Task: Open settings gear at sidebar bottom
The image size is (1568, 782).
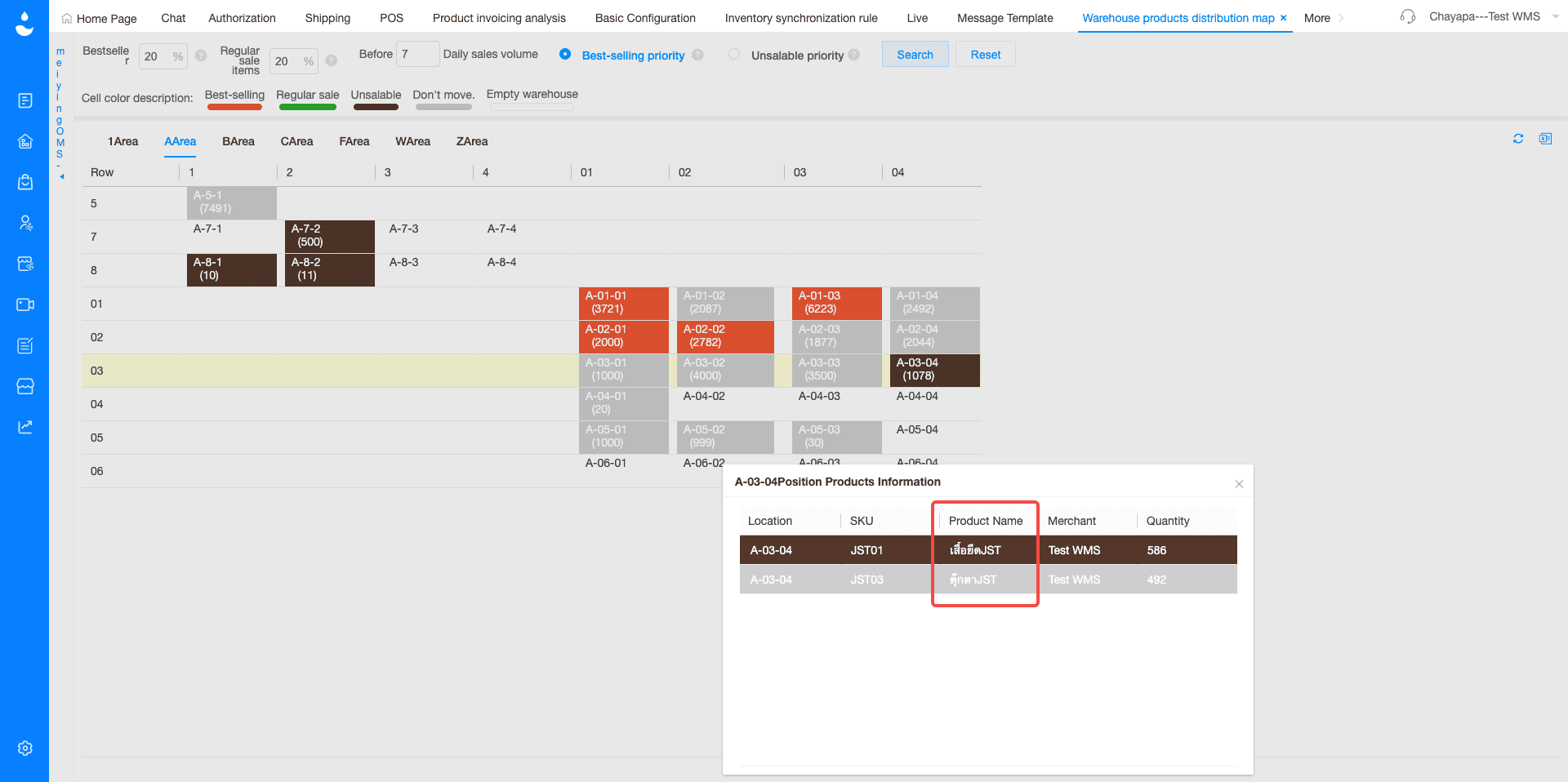Action: pyautogui.click(x=25, y=748)
